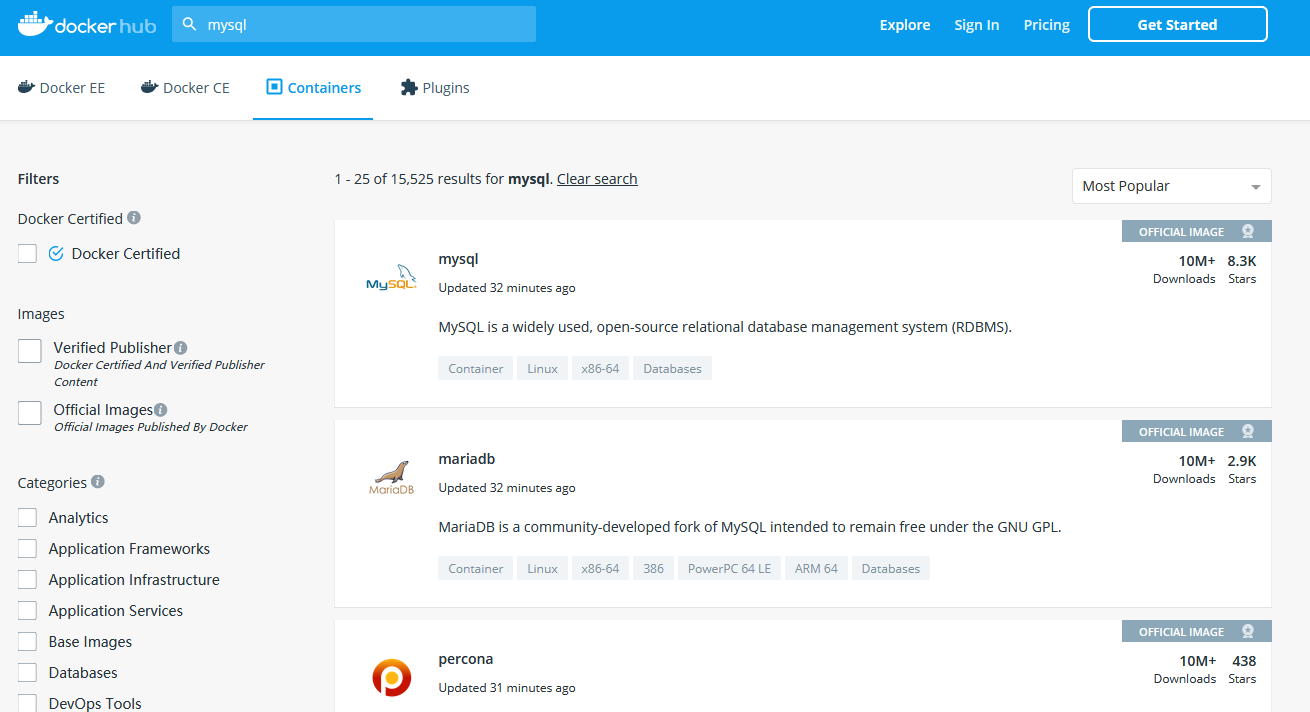Viewport: 1310px width, 712px height.
Task: Click the Docker Certified checkmark badge icon
Action: pyautogui.click(x=56, y=254)
